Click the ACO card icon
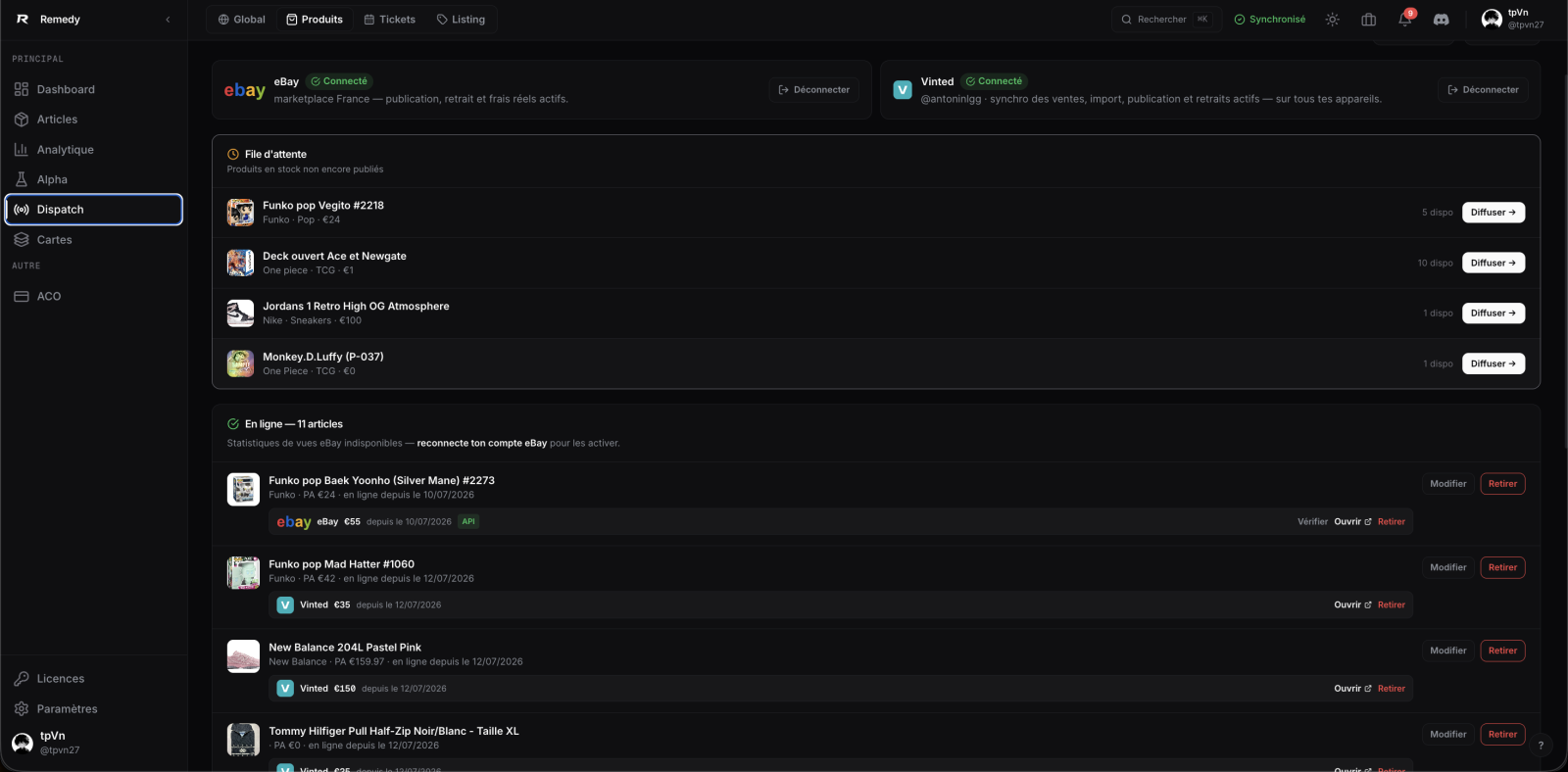Viewport: 1568px width, 772px height. click(22, 296)
